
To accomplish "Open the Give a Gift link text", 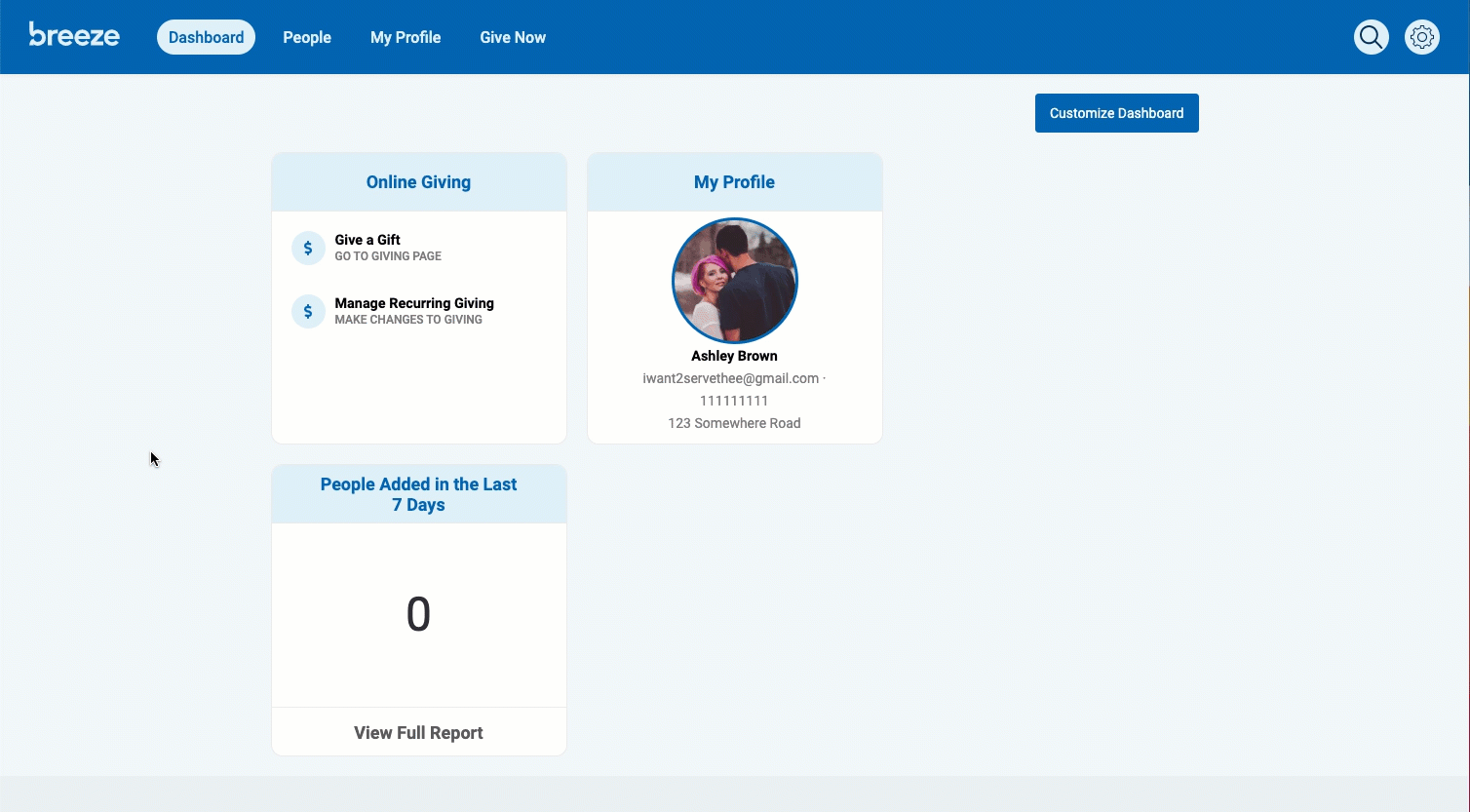I will point(367,240).
